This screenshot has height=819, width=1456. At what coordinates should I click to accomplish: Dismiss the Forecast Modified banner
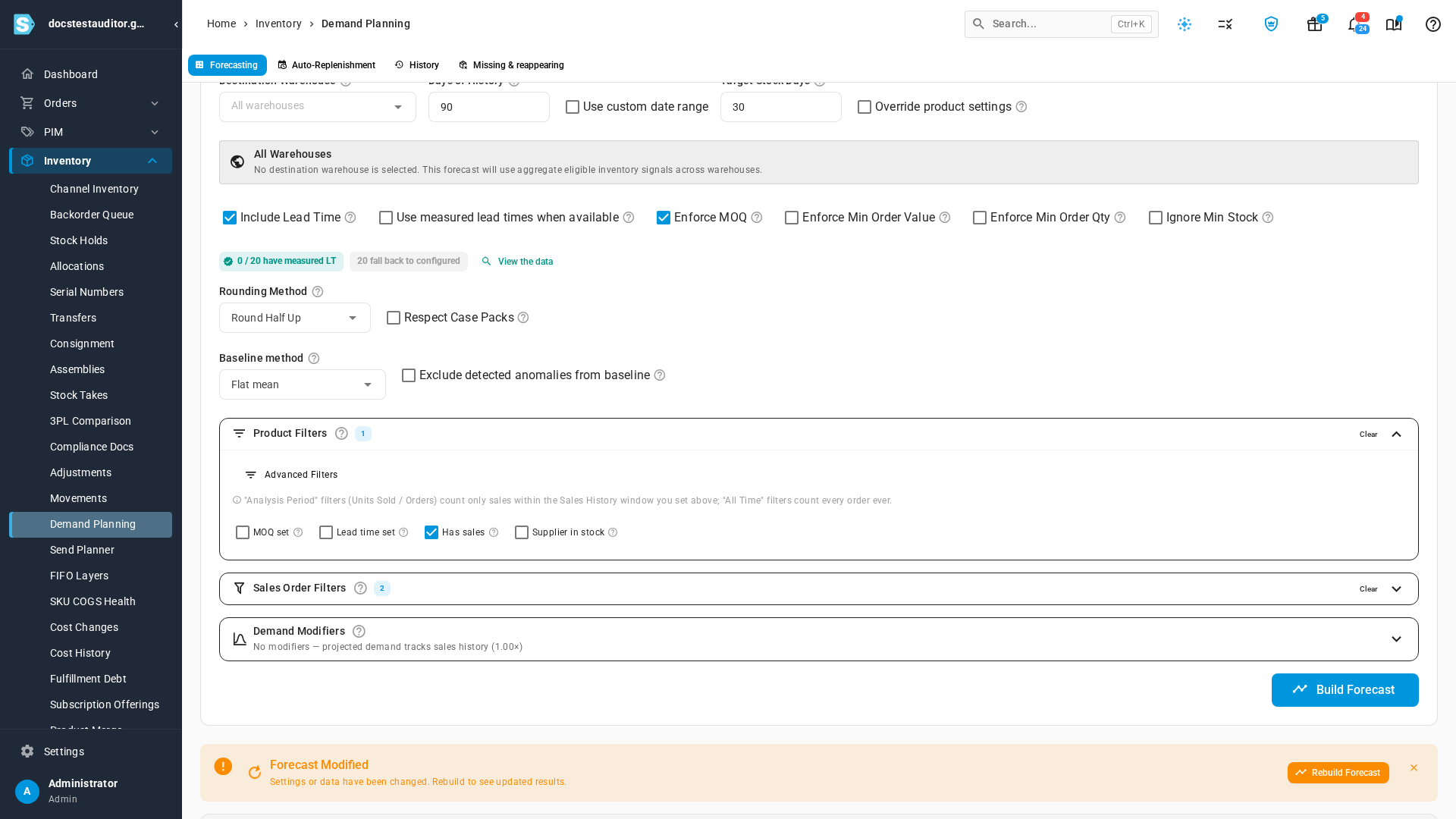[x=1414, y=768]
